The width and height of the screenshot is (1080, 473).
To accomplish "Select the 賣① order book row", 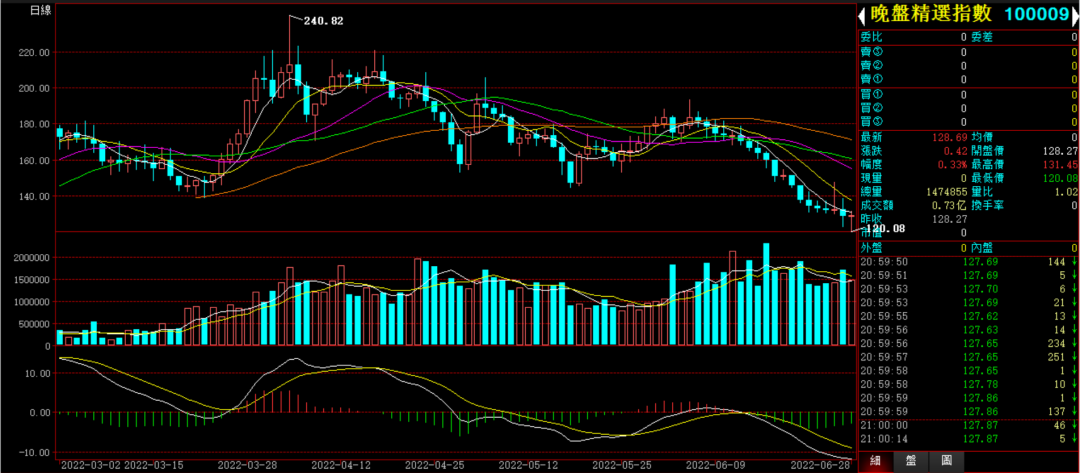I will point(968,79).
